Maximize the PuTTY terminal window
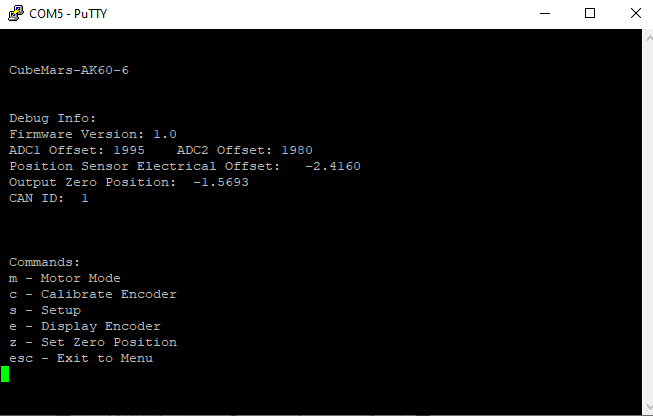Image resolution: width=653 pixels, height=416 pixels. coord(590,13)
